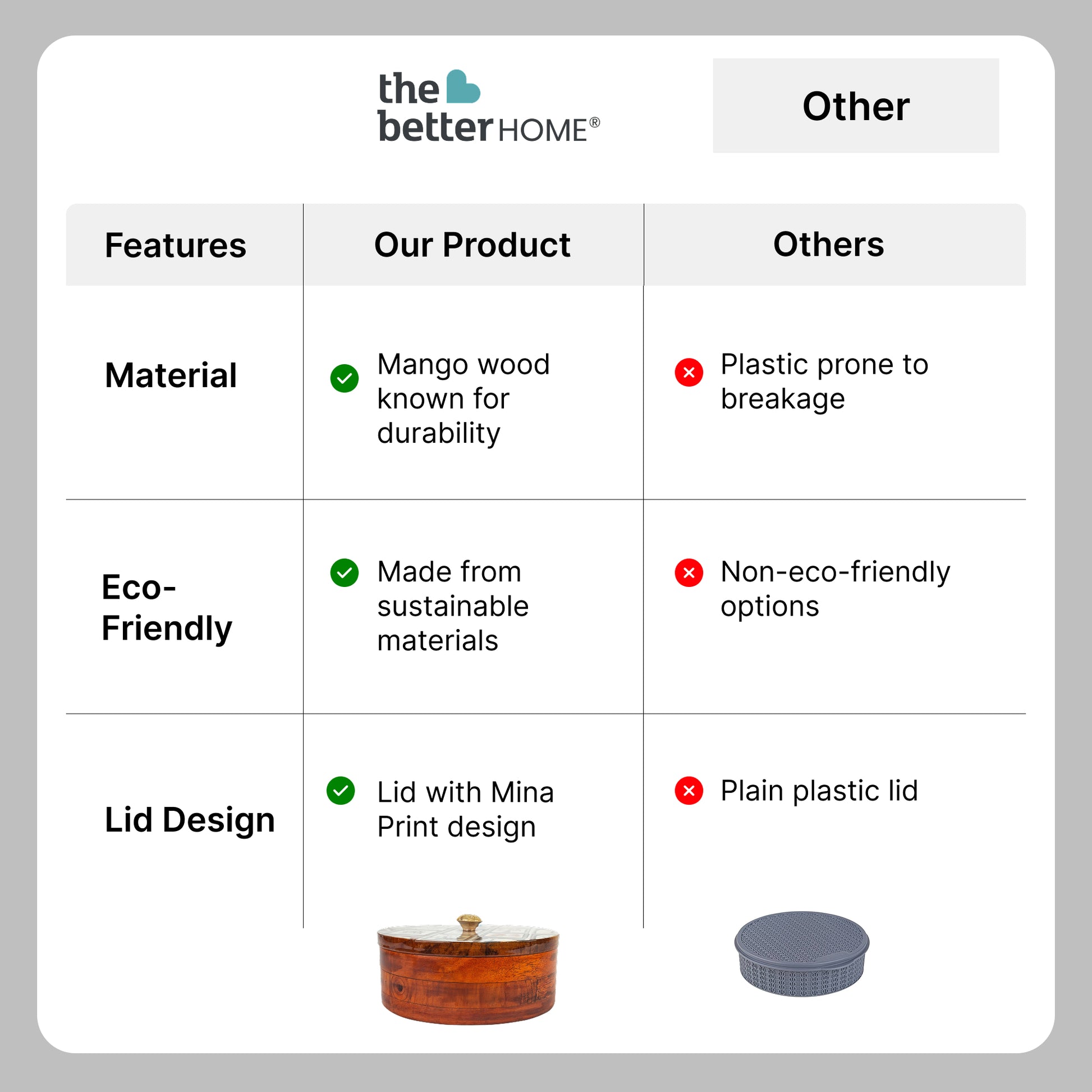Click the green checkmark beside Lid with Mina Print
The width and height of the screenshot is (1092, 1092).
(x=341, y=790)
